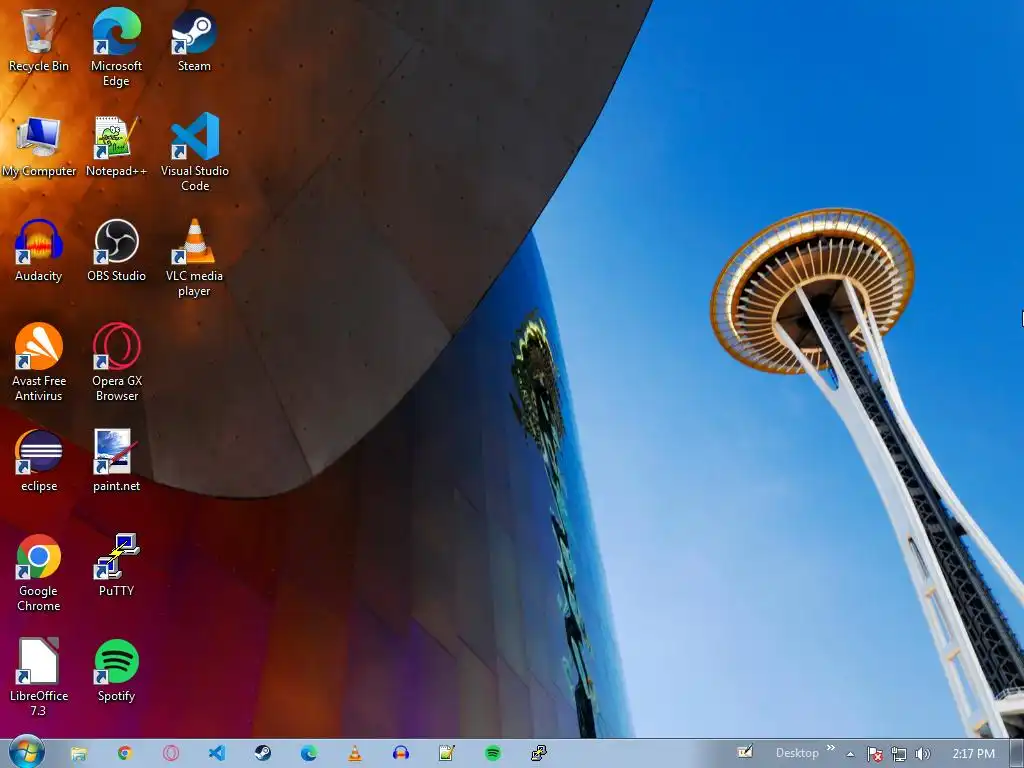Show hidden system tray icons arrow
The height and width of the screenshot is (768, 1024).
coord(850,754)
